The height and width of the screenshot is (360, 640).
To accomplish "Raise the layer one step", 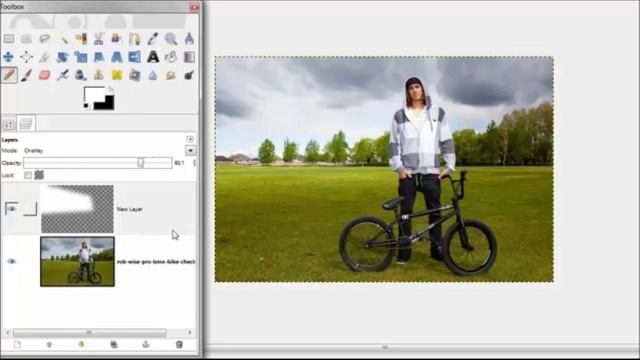I will click(x=49, y=345).
